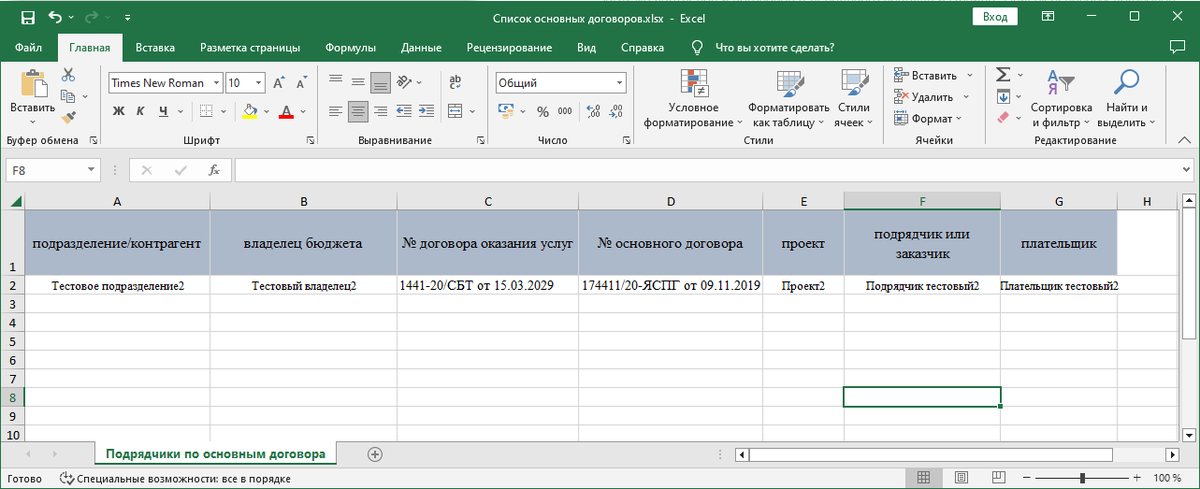Expand the Times New Roman font dropdown
This screenshot has width=1200, height=489.
tap(214, 83)
